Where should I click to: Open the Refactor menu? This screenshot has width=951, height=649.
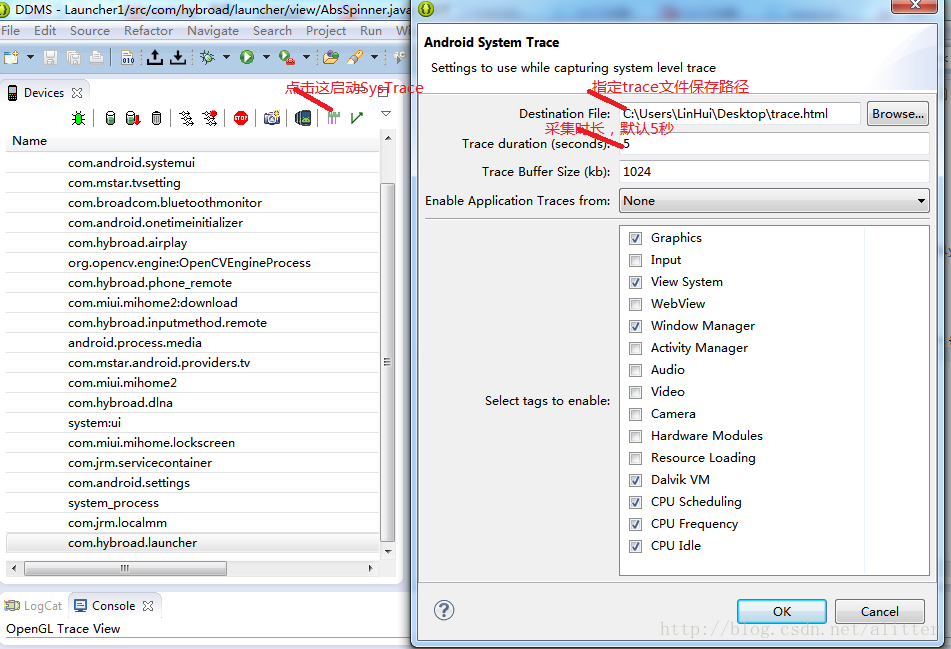coord(149,30)
